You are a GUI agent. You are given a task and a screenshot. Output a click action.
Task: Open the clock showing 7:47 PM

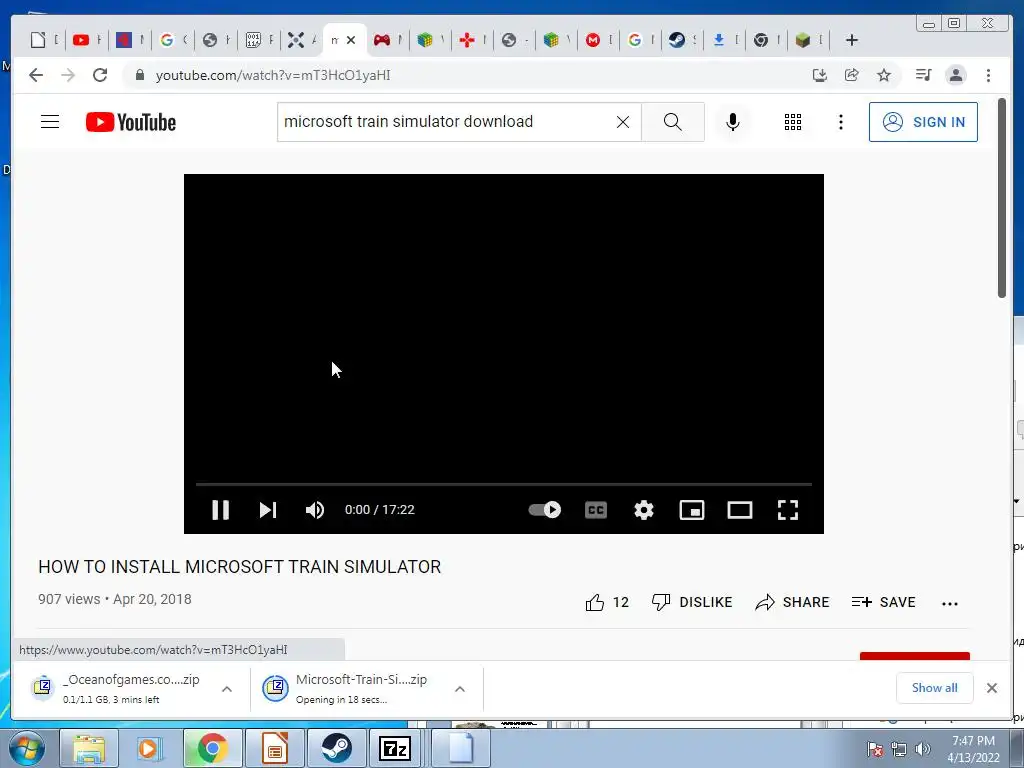pos(973,749)
